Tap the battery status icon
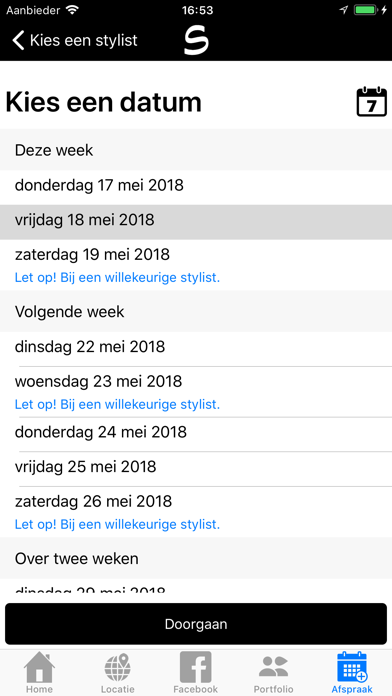The width and height of the screenshot is (392, 696). [x=366, y=10]
